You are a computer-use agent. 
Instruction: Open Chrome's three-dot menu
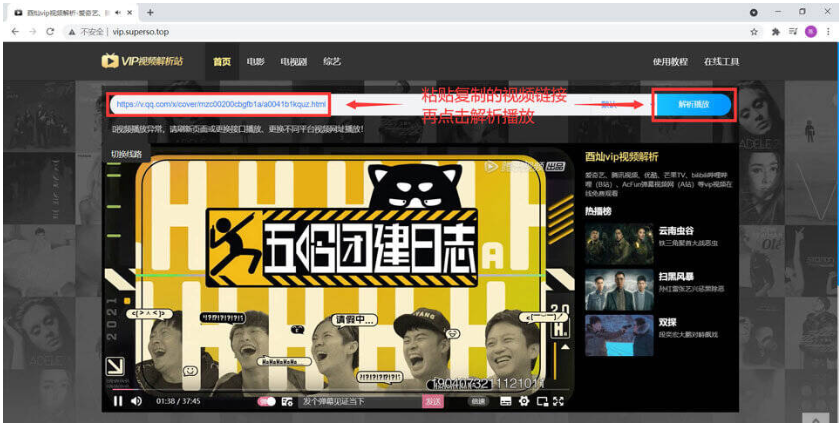[828, 32]
